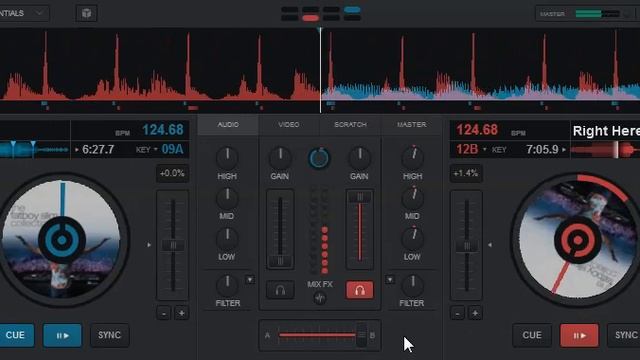This screenshot has width=640, height=360.
Task: Click right pitch slider reset arrow
Action: tap(490, 245)
